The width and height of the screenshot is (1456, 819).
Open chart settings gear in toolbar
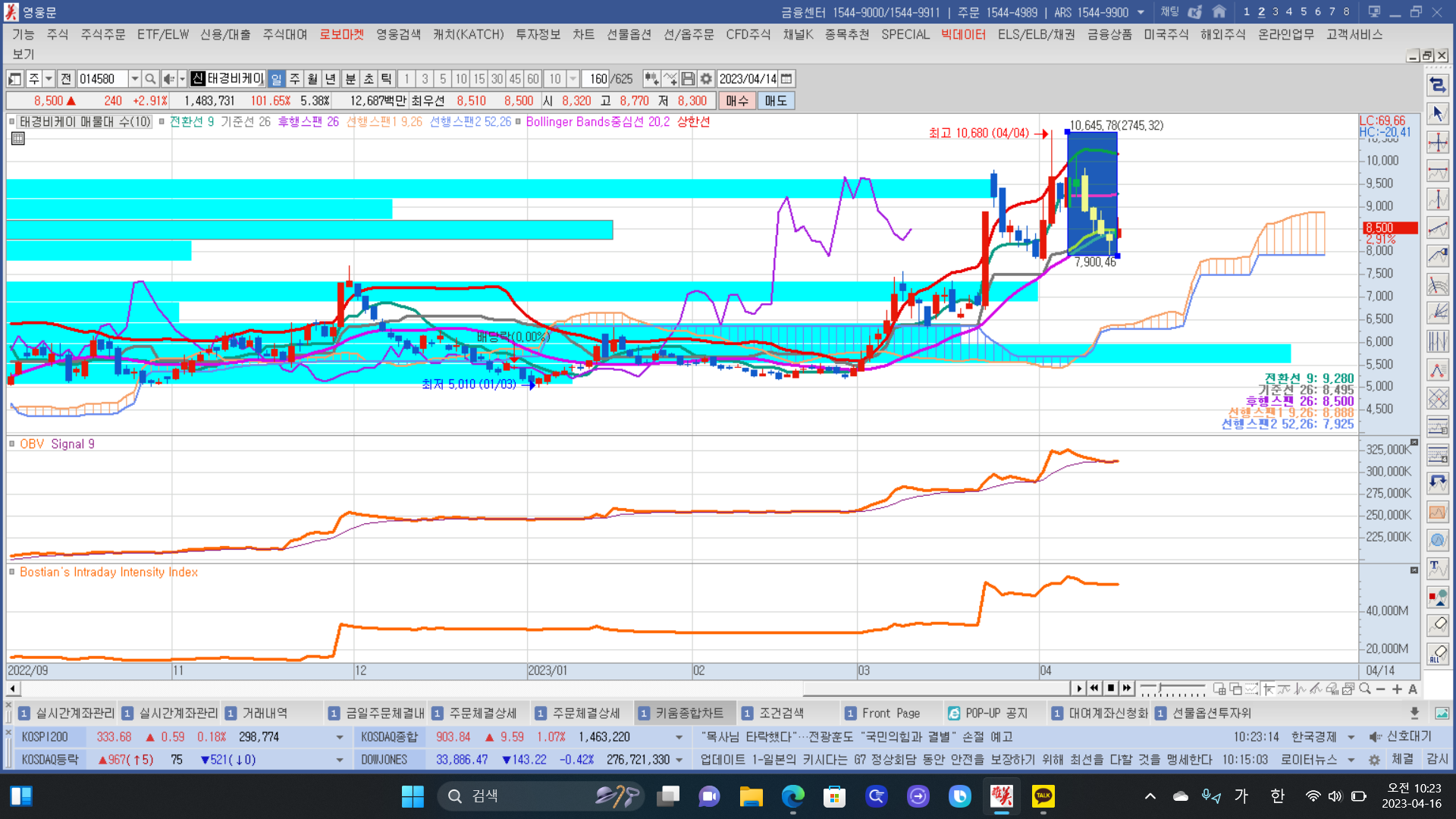706,79
